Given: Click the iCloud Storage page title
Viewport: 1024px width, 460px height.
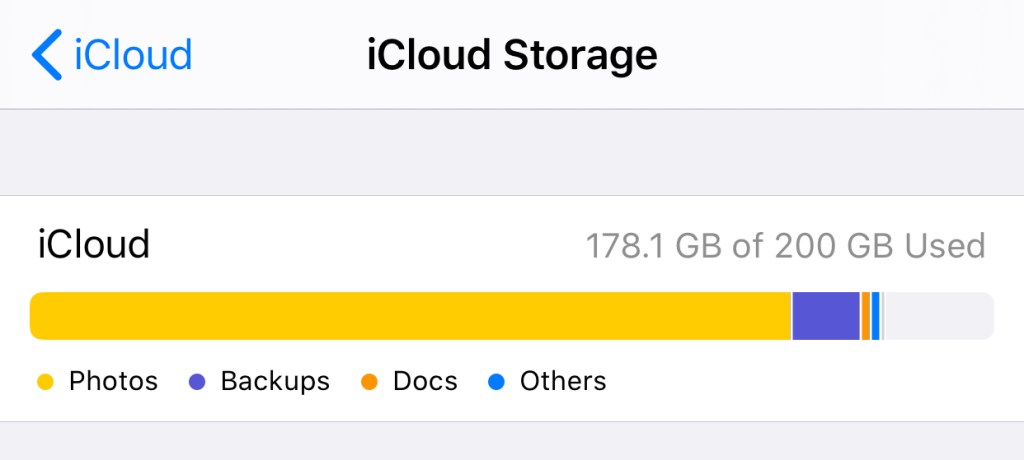Looking at the screenshot, I should (x=512, y=54).
